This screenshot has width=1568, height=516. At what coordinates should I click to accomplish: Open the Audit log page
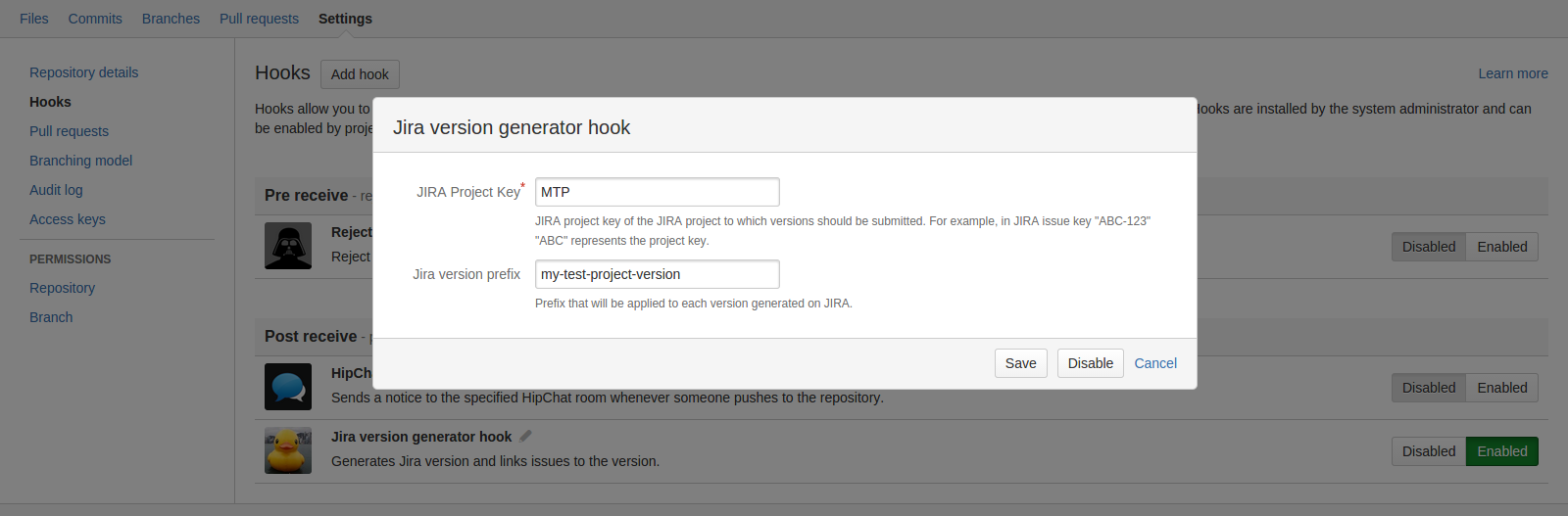56,190
